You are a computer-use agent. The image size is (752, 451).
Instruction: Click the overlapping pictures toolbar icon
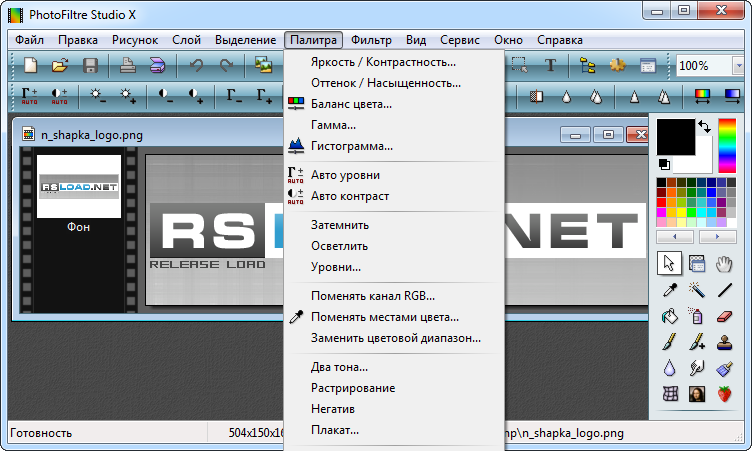click(263, 66)
